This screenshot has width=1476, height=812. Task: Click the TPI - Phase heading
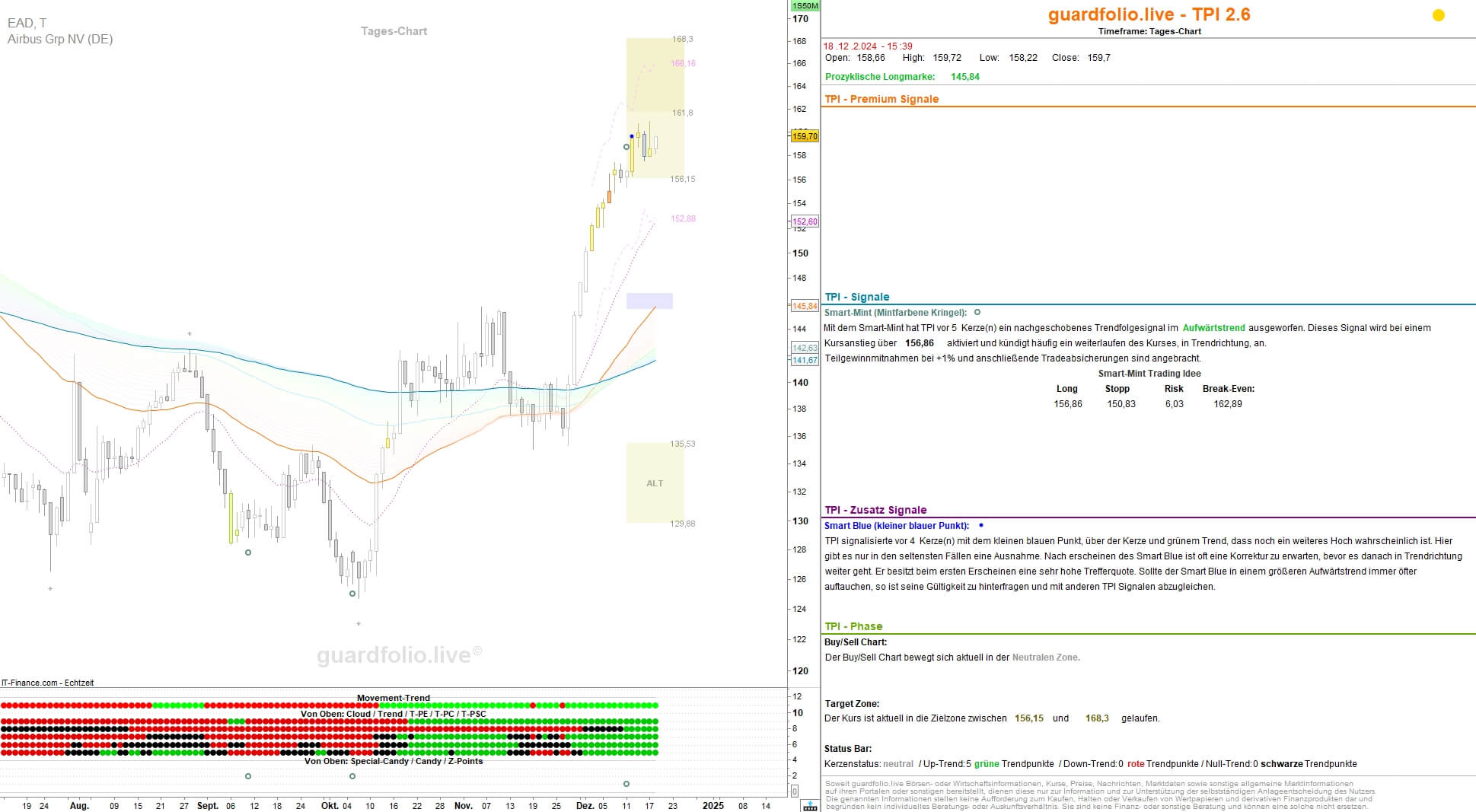tap(853, 626)
